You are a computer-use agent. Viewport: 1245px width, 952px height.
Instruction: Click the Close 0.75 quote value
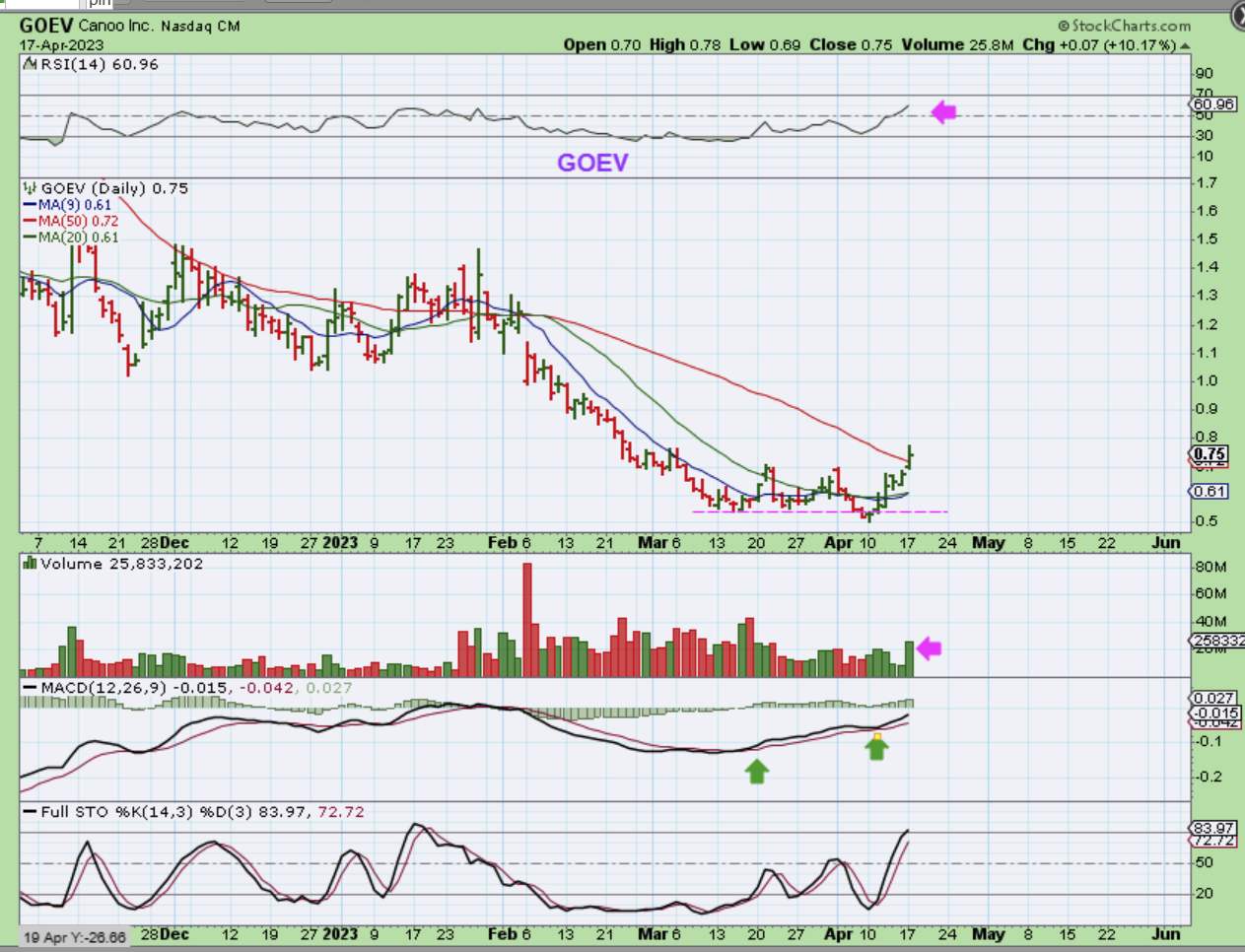tap(851, 45)
